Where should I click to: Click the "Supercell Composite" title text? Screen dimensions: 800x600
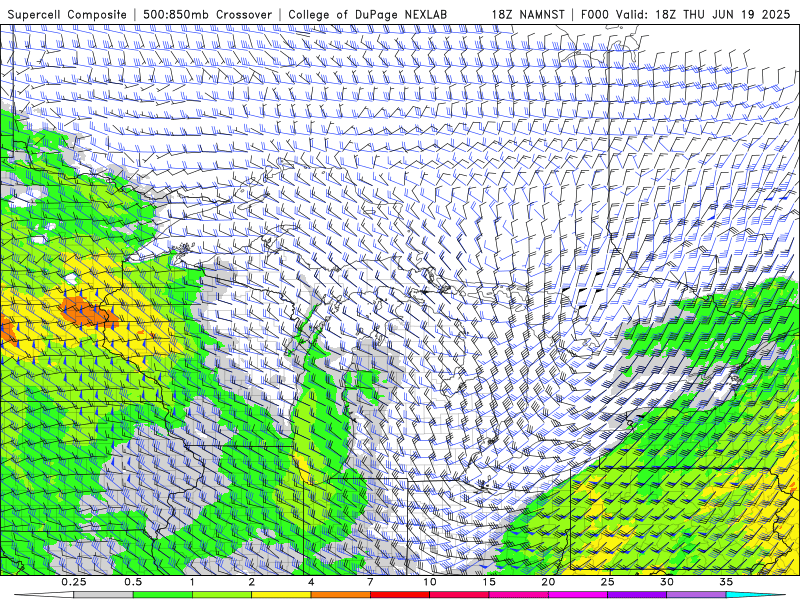[x=67, y=14]
